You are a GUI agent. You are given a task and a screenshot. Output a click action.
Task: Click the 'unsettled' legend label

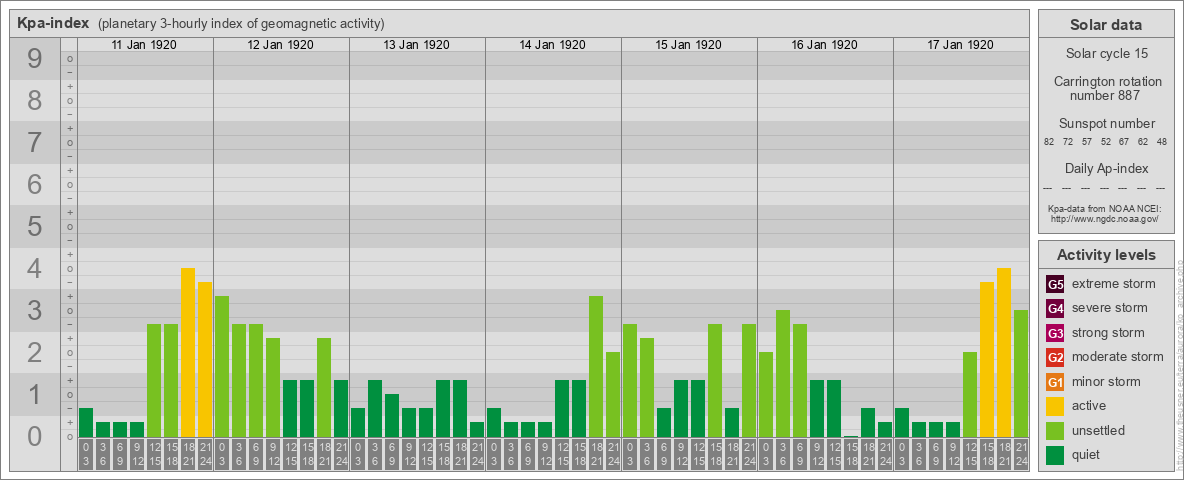pos(1099,430)
